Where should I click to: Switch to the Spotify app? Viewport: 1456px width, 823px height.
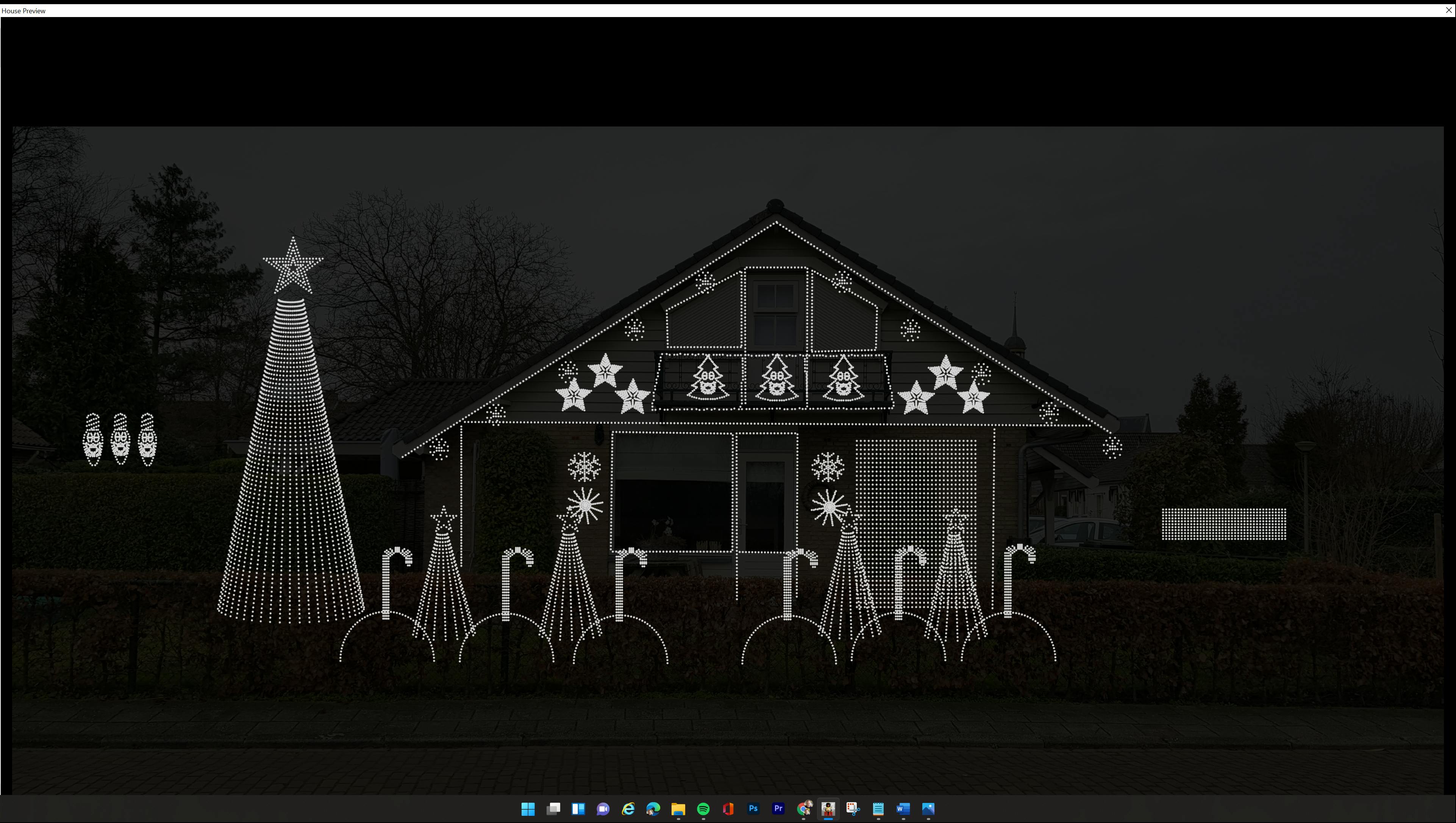703,809
